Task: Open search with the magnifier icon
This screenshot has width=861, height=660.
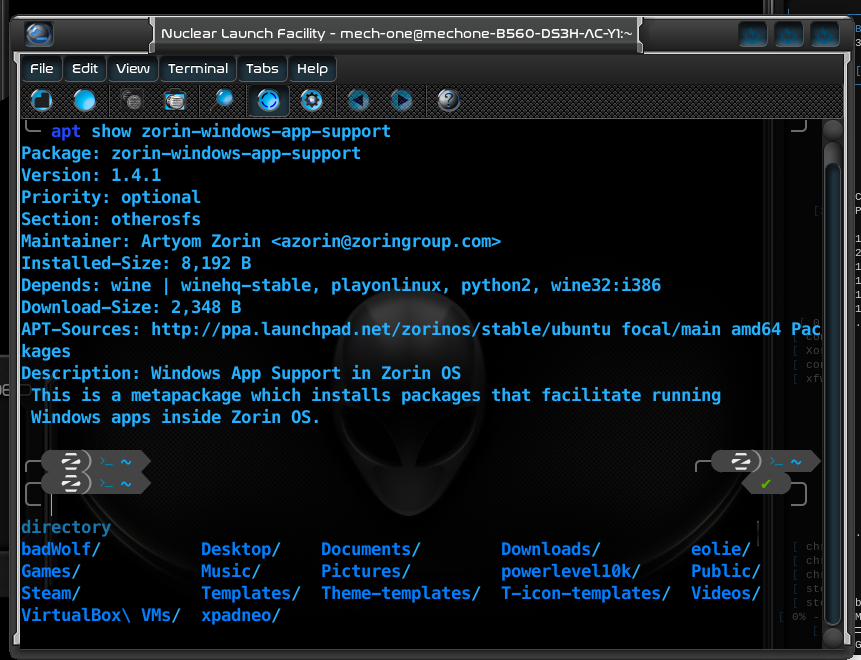Action: click(223, 100)
